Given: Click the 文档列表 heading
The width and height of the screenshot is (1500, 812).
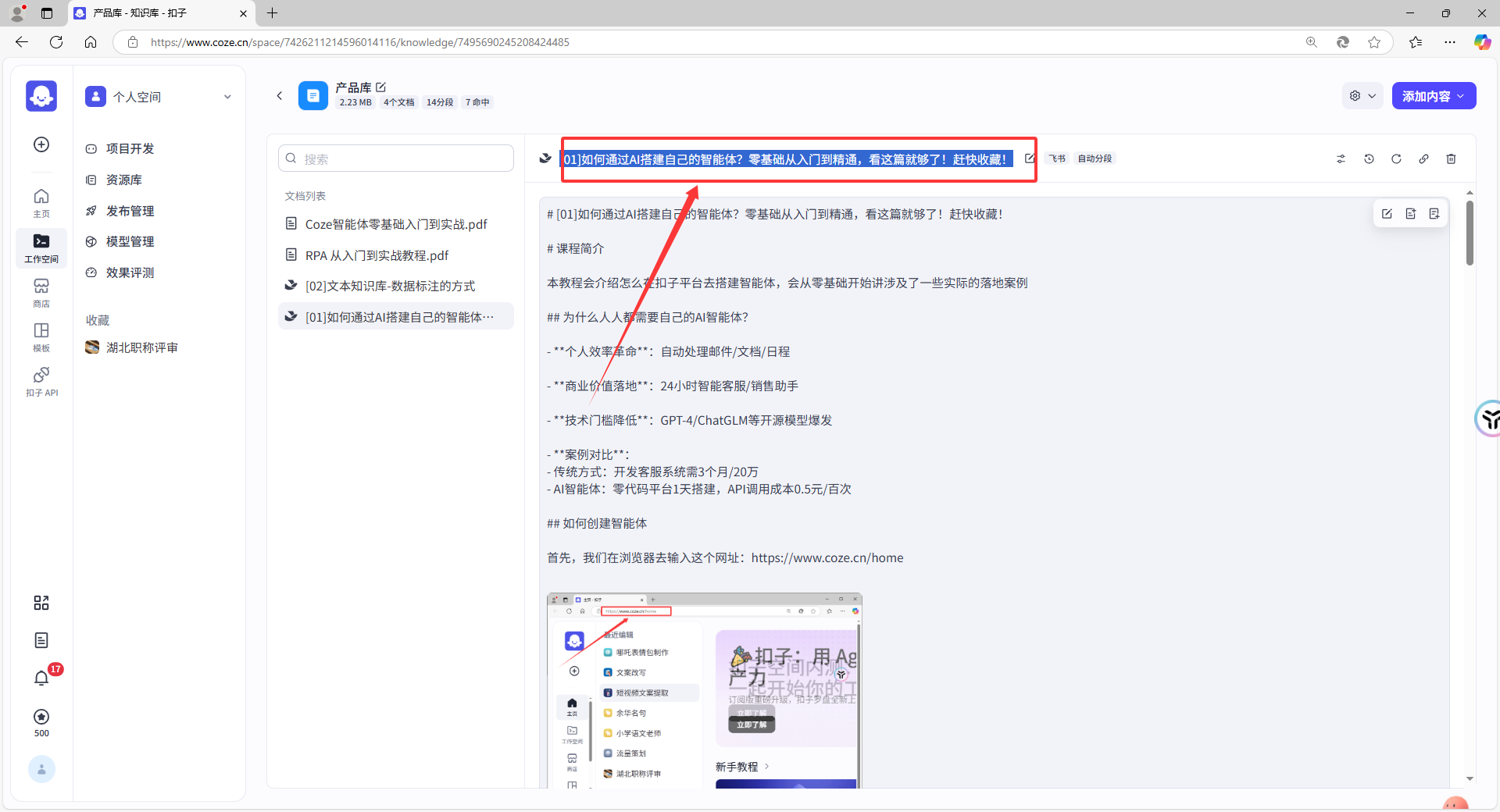Looking at the screenshot, I should pyautogui.click(x=305, y=196).
